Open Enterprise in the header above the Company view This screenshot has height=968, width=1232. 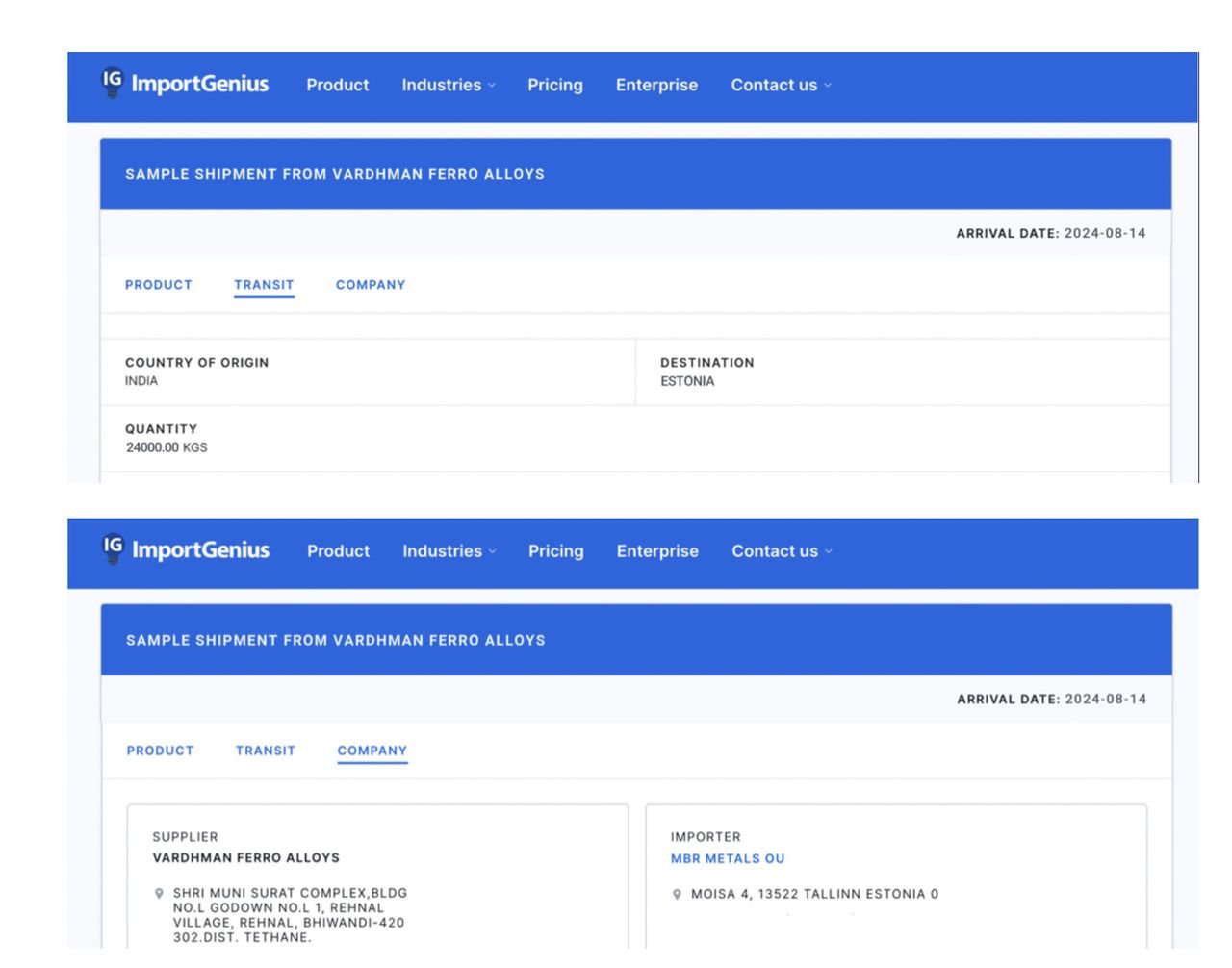657,551
